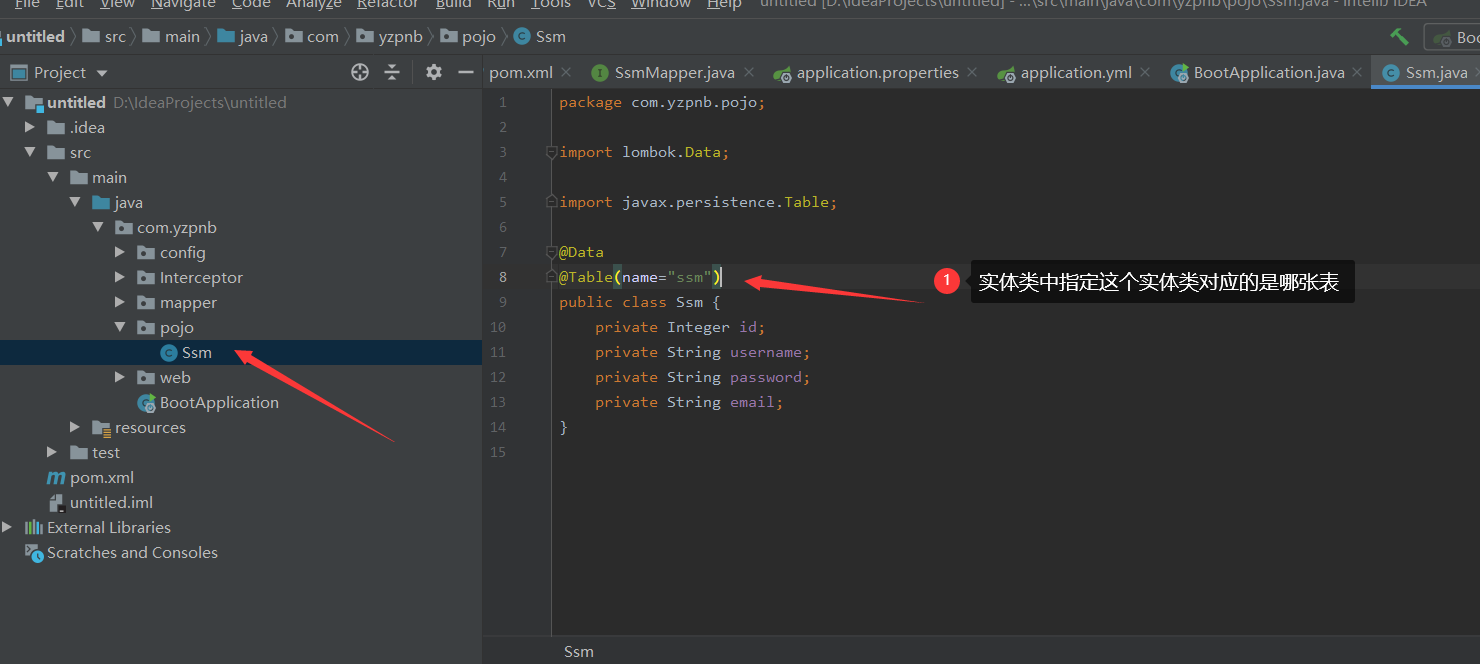Select BootApplication in project tree
The image size is (1480, 664).
[x=219, y=402]
